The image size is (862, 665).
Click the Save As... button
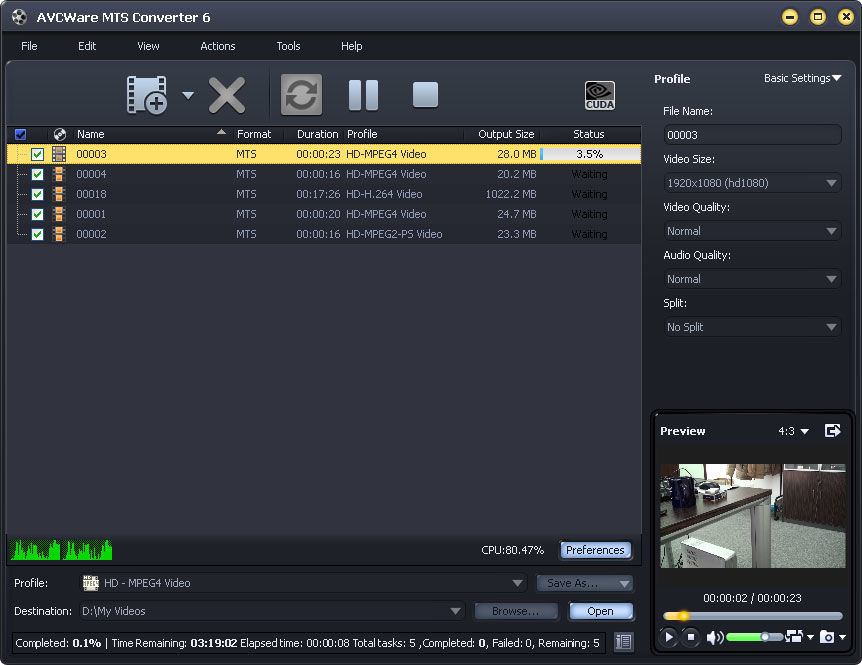[584, 583]
